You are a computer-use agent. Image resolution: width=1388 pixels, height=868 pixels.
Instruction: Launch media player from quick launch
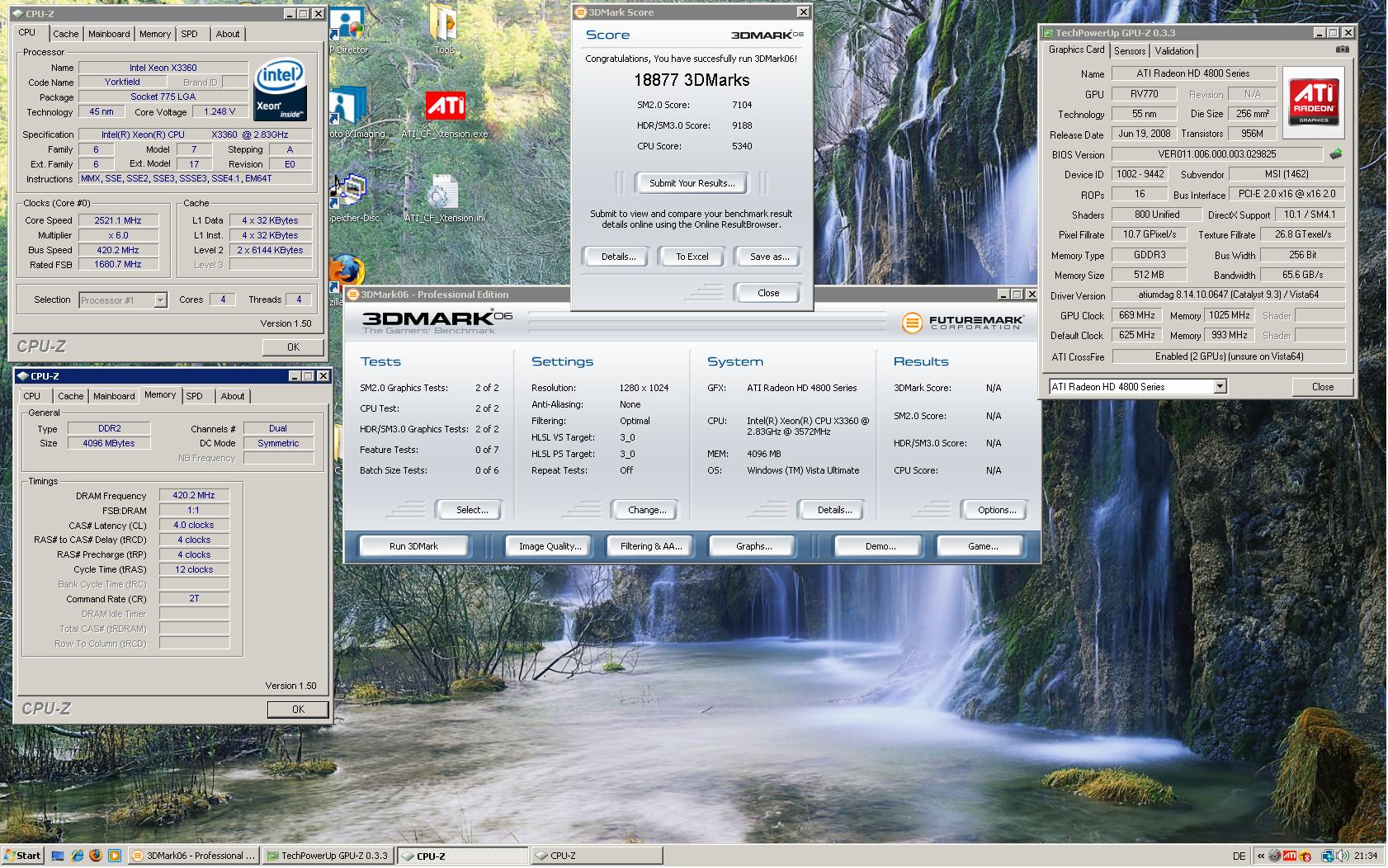pyautogui.click(x=115, y=856)
